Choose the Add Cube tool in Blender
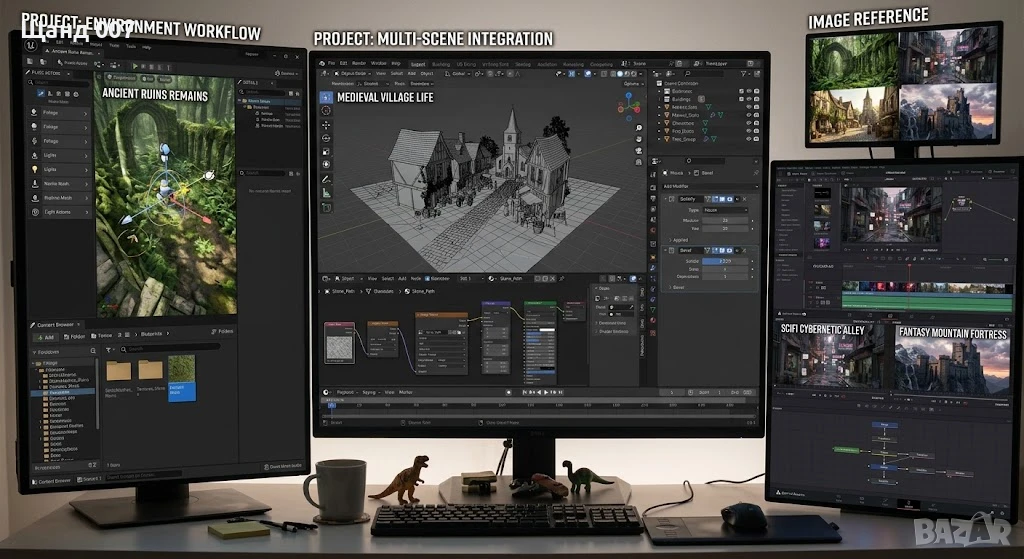Viewport: 1024px width, 559px height. pyautogui.click(x=326, y=208)
